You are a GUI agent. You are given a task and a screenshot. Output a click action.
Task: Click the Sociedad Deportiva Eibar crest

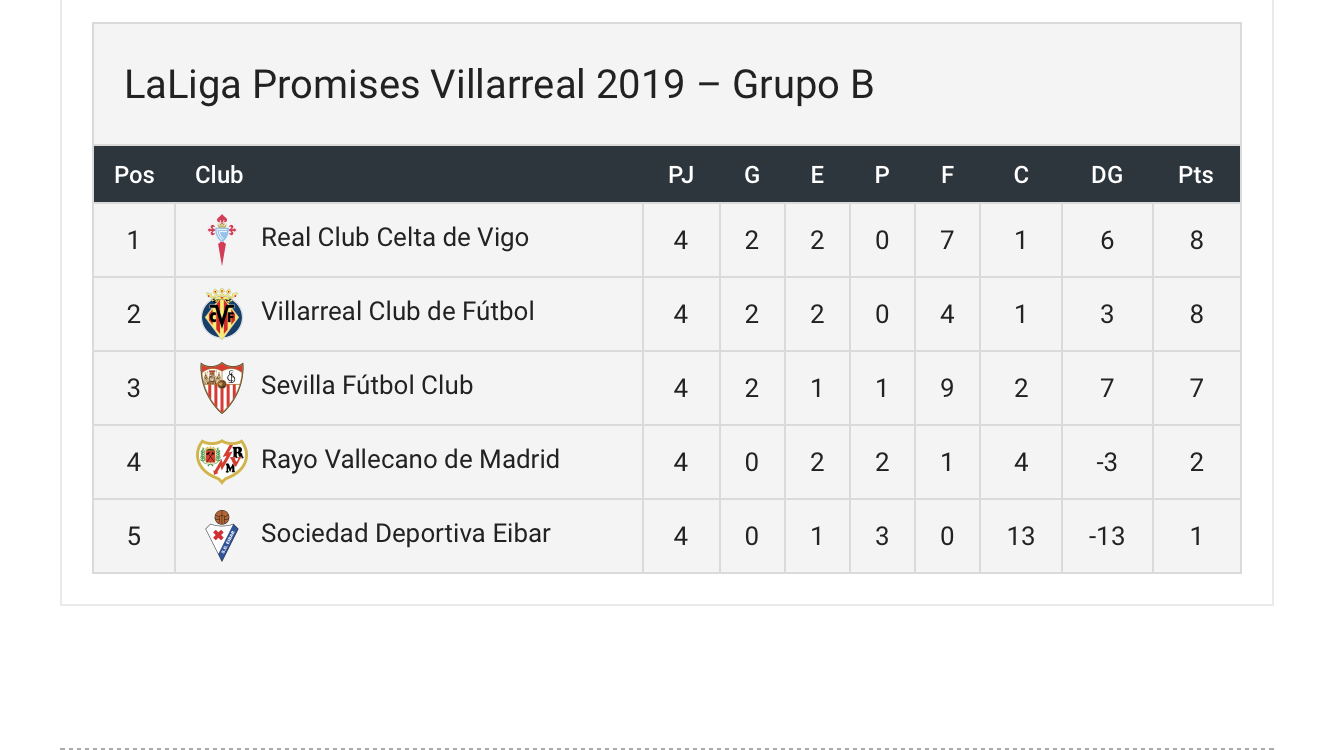(222, 535)
